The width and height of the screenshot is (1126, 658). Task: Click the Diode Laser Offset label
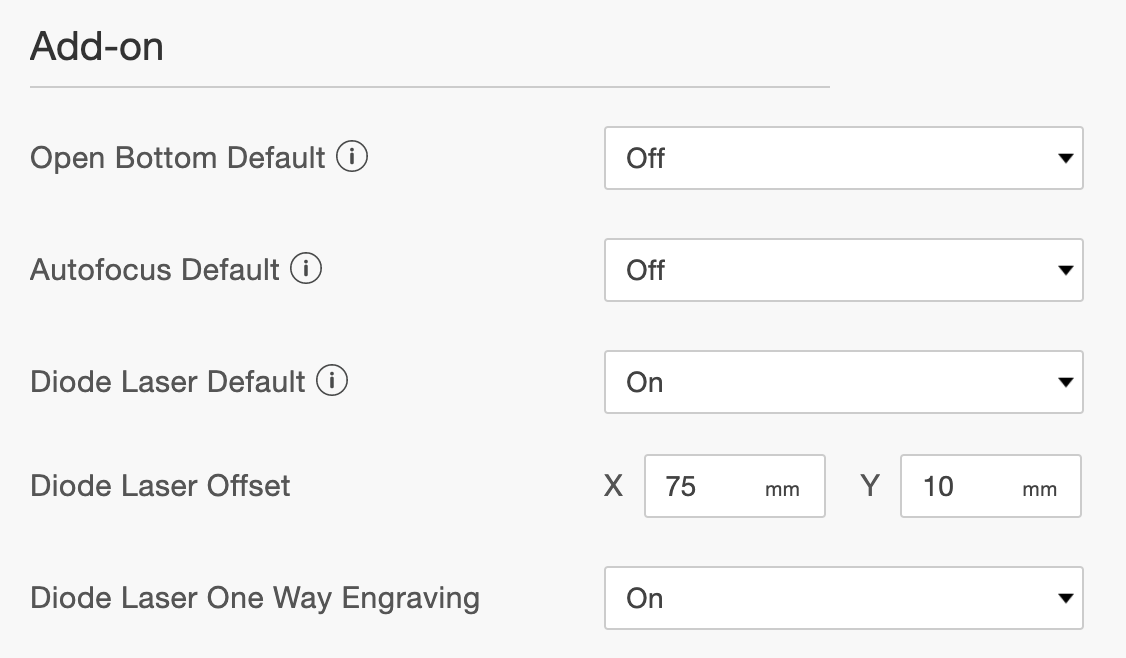tap(160, 486)
